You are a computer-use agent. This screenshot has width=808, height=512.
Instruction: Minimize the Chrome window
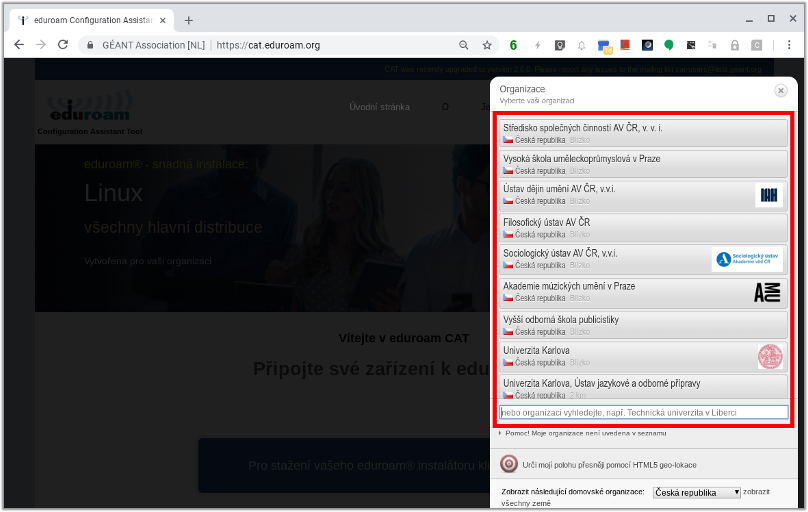click(x=749, y=20)
